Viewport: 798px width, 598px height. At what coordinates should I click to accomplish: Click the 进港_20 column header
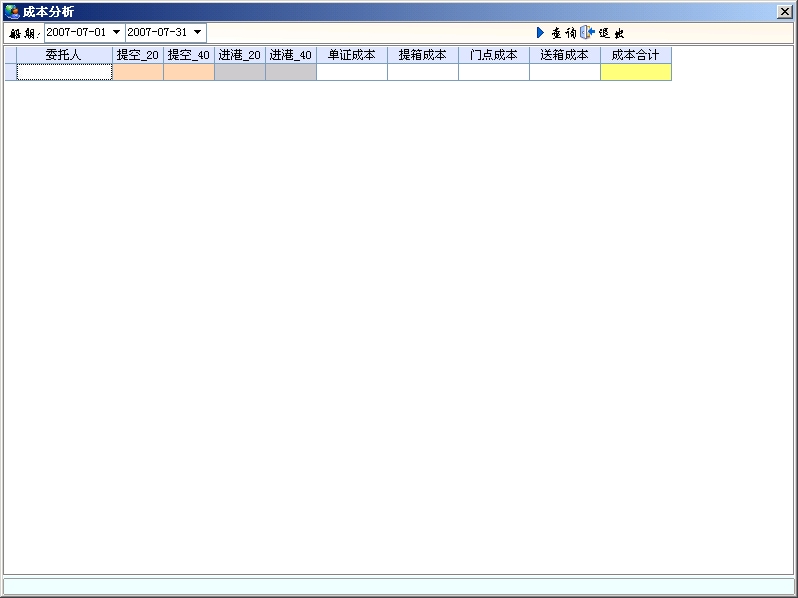point(240,55)
